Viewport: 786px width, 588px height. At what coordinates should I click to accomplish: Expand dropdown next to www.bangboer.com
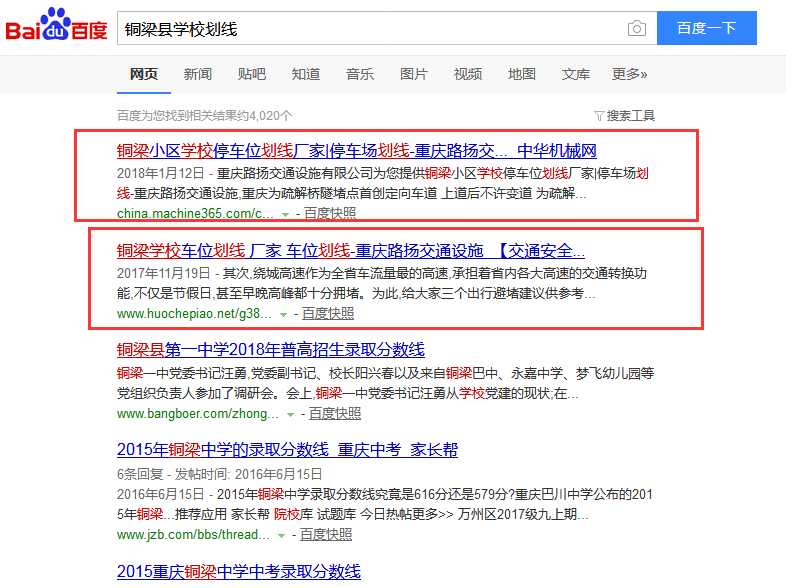coord(290,415)
